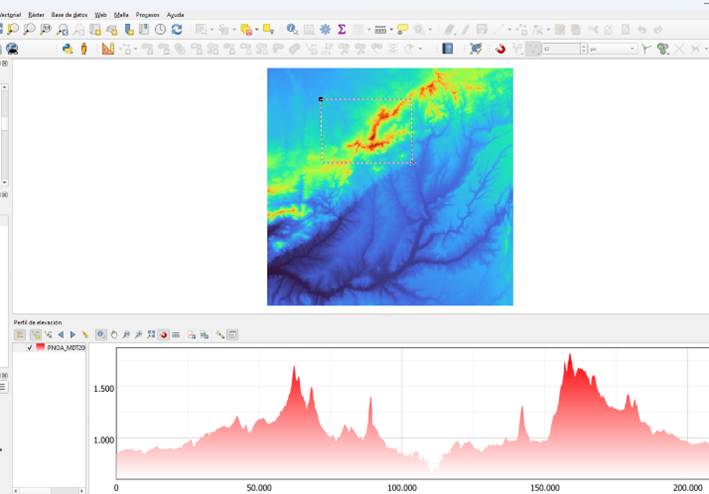This screenshot has height=494, width=709.
Task: Click the Refresh map canvas icon
Action: pos(177,30)
